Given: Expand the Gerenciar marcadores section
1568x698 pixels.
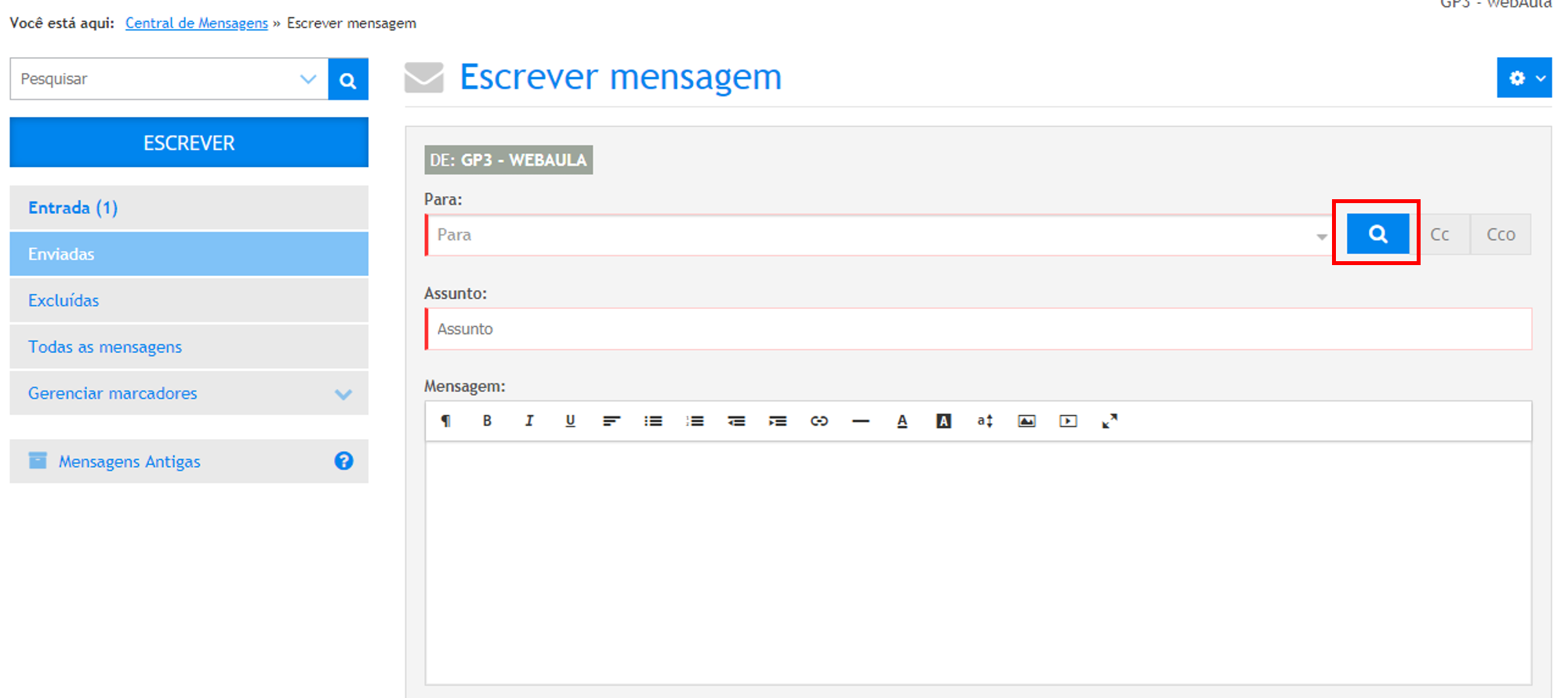Looking at the screenshot, I should coord(343,394).
